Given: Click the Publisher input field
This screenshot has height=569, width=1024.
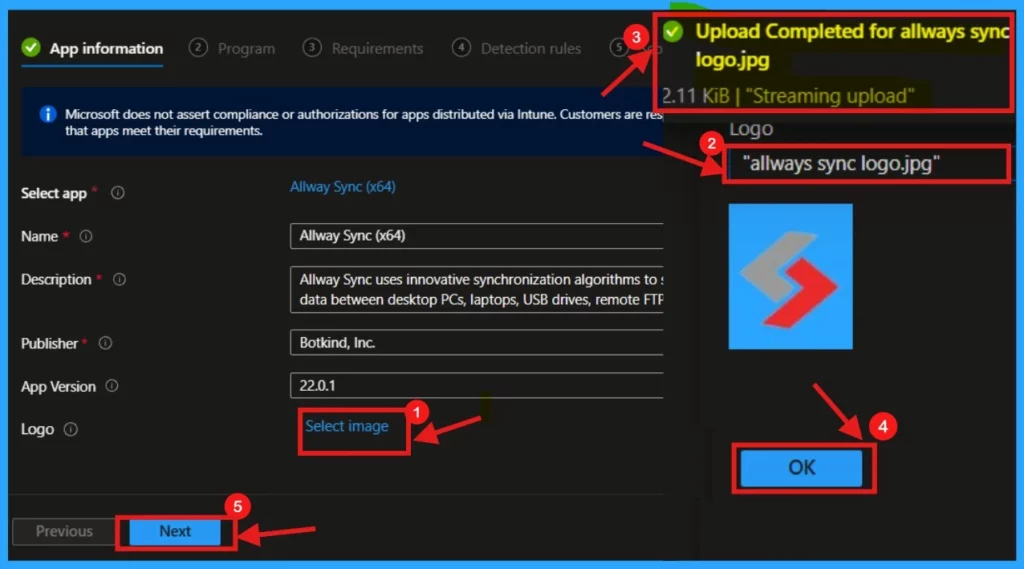Looking at the screenshot, I should pos(477,342).
